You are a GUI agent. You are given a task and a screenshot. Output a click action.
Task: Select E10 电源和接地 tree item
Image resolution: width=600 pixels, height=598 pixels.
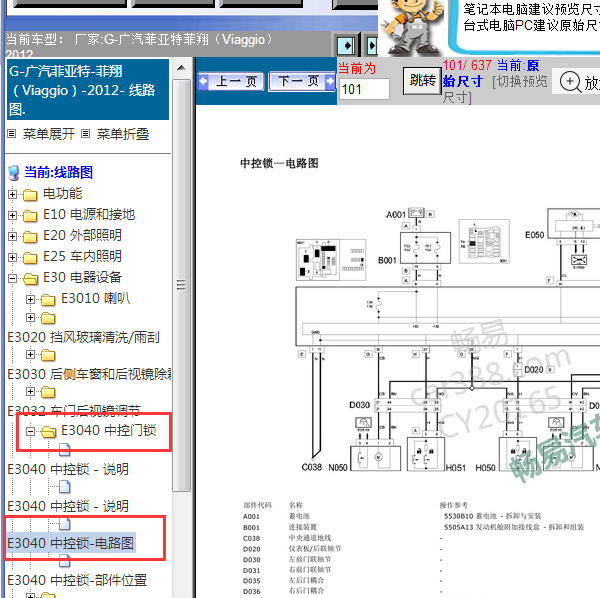(89, 215)
